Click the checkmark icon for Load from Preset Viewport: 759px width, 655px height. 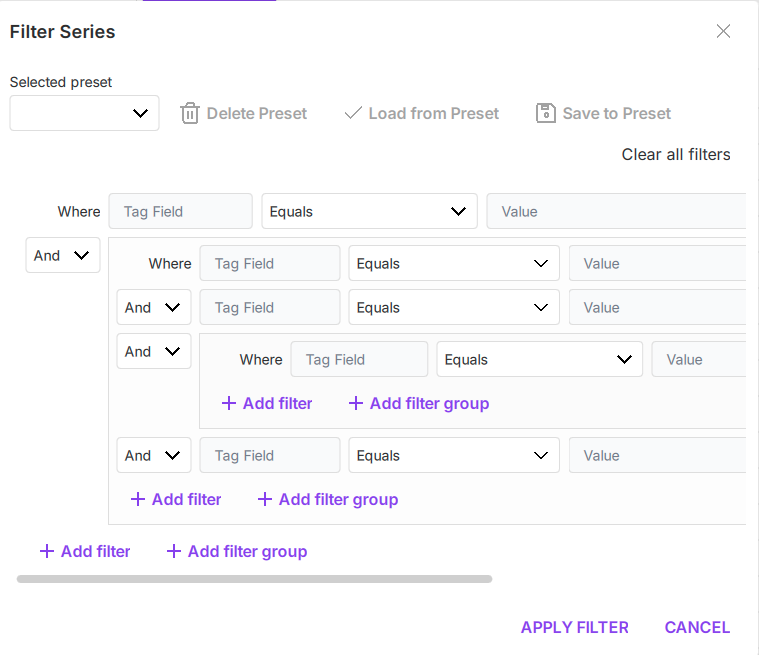point(353,113)
